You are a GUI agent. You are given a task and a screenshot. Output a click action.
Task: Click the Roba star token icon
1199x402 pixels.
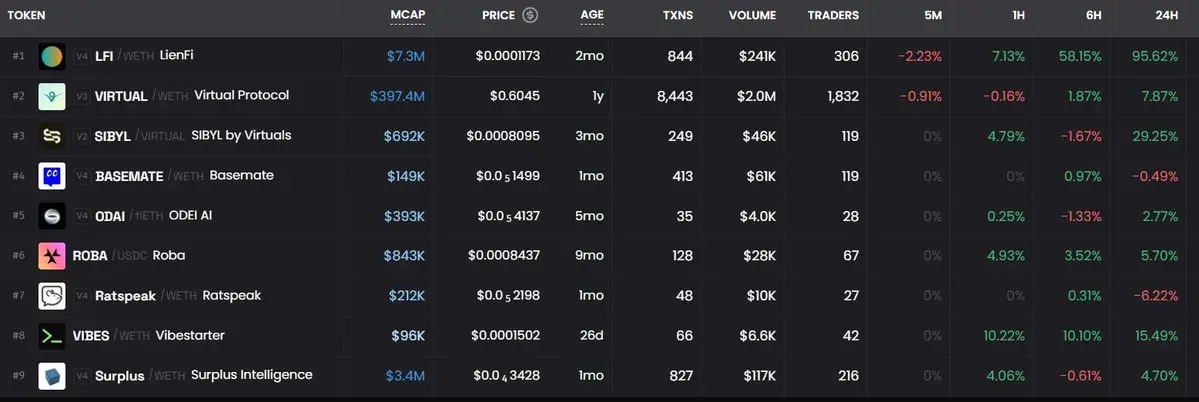[52, 256]
